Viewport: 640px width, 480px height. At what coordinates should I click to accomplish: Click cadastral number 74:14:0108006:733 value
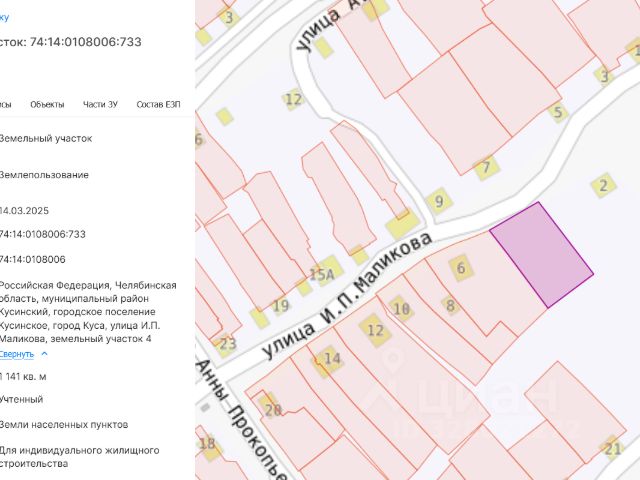click(x=42, y=234)
